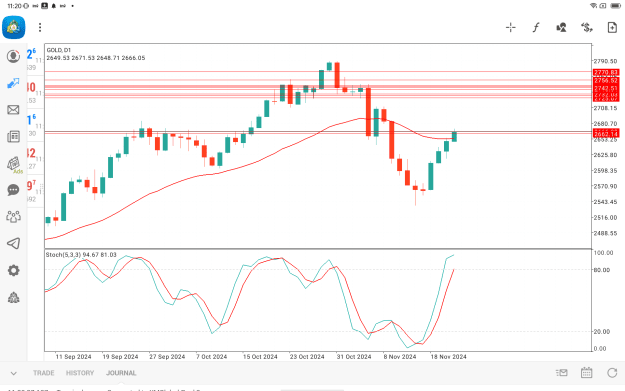This screenshot has width=625, height=391.
Task: Open the settings gear icon
Action: 13,270
